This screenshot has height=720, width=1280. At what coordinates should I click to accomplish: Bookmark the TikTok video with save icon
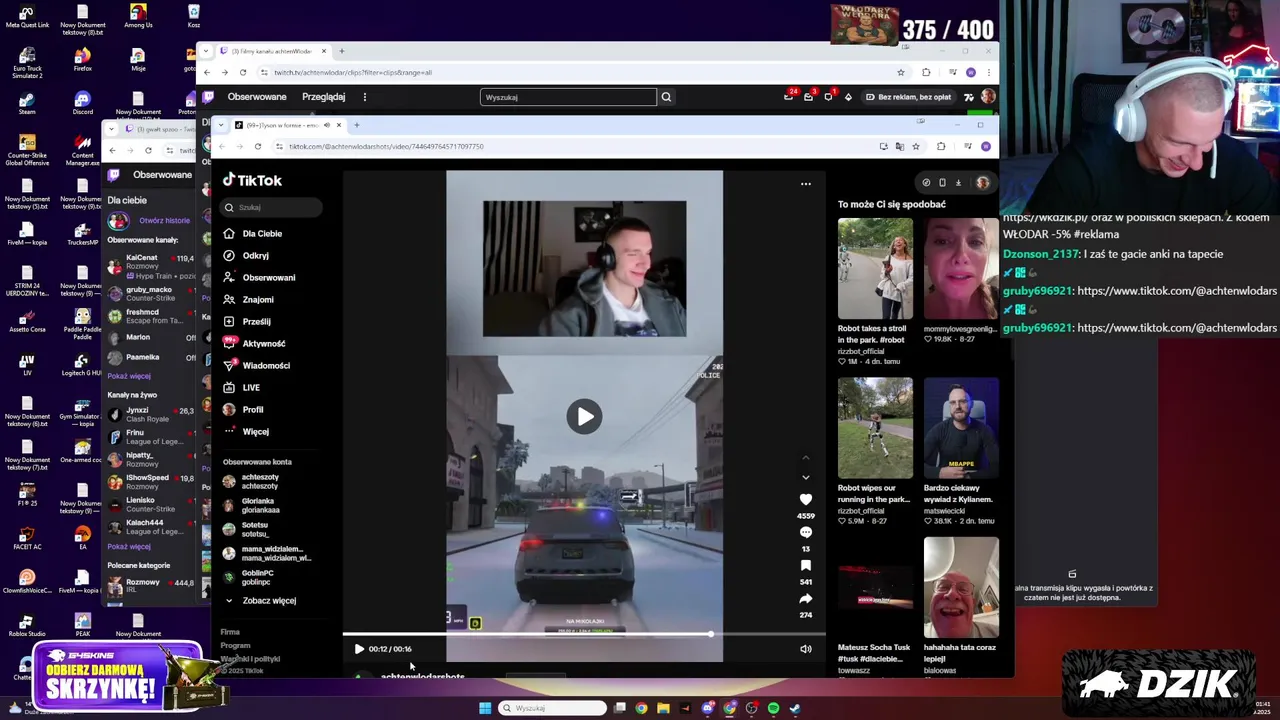coord(806,565)
